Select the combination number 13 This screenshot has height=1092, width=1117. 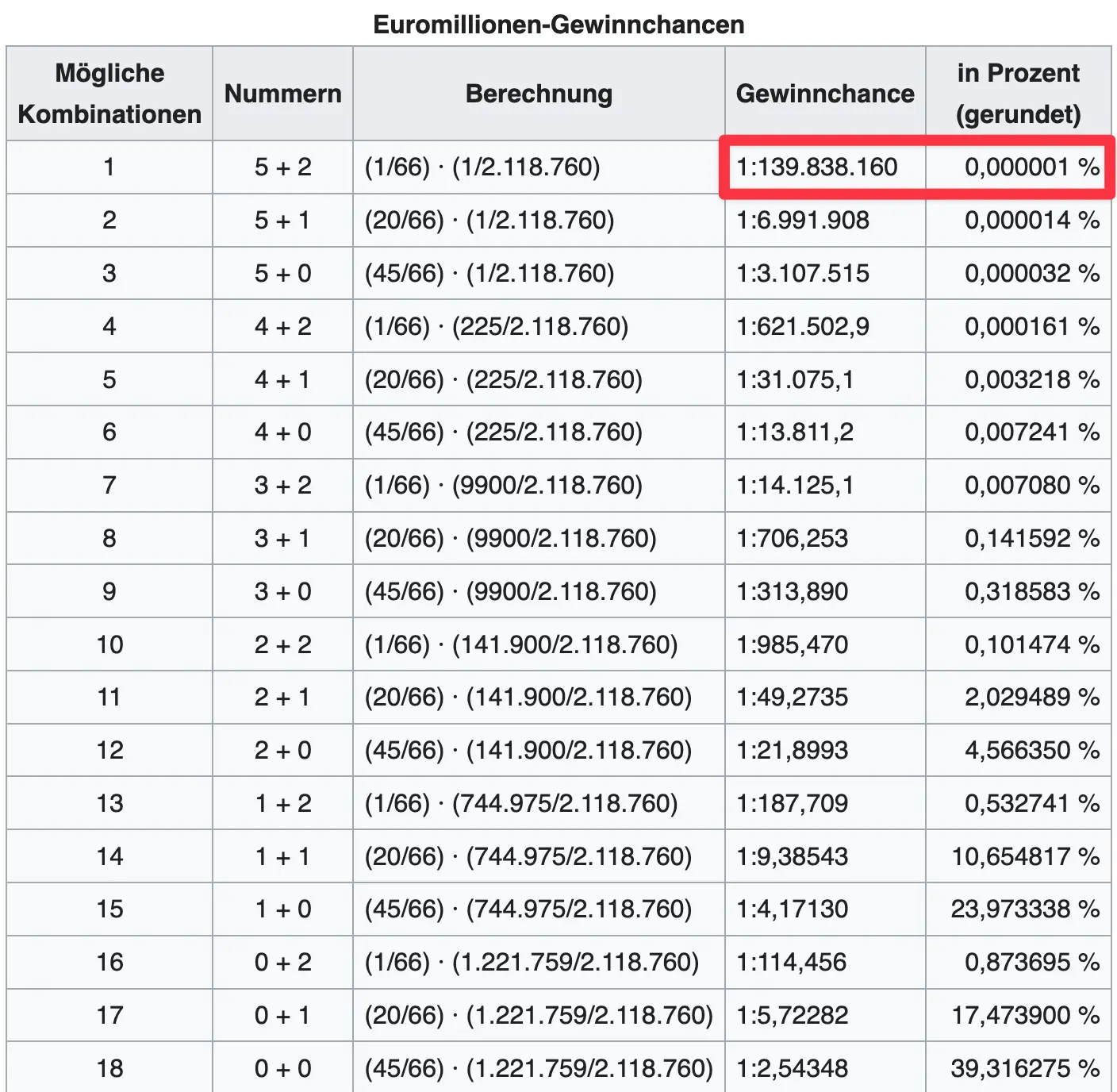[x=109, y=803]
